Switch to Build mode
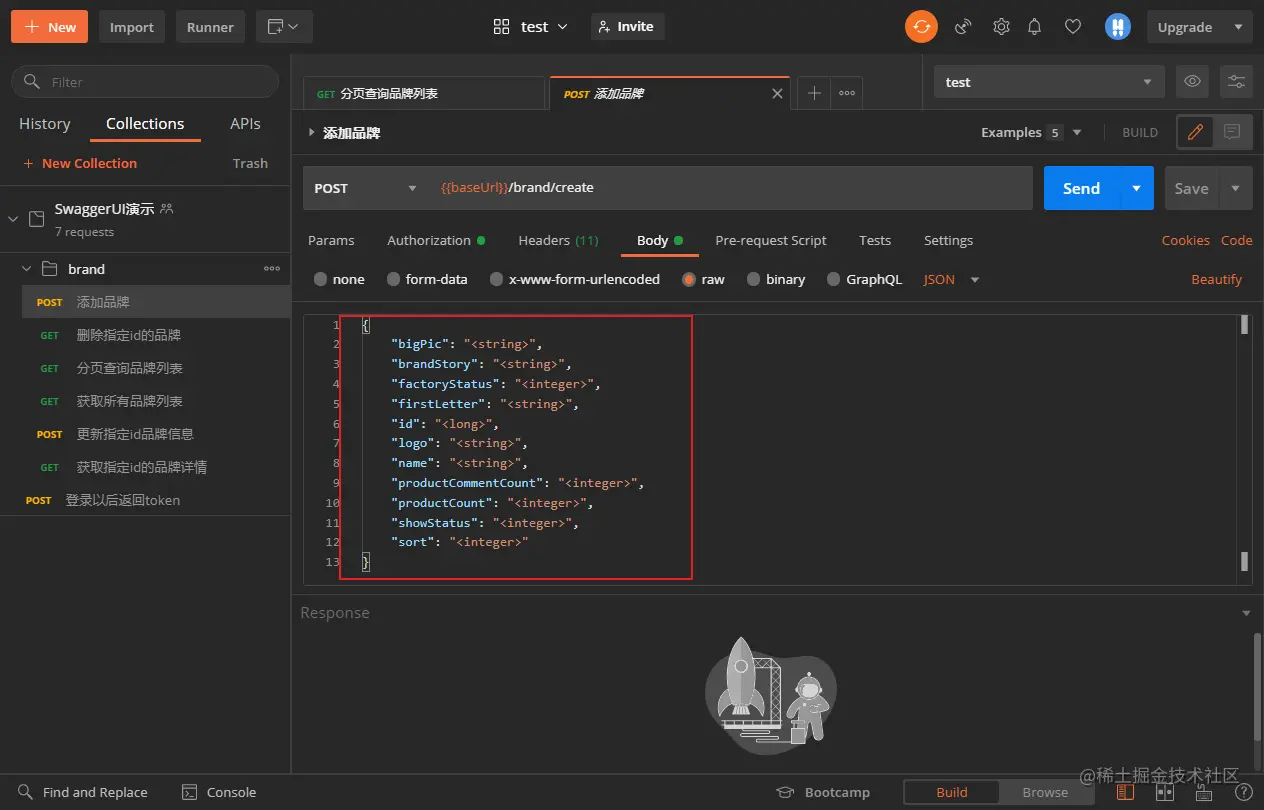1264x810 pixels. pos(952,792)
